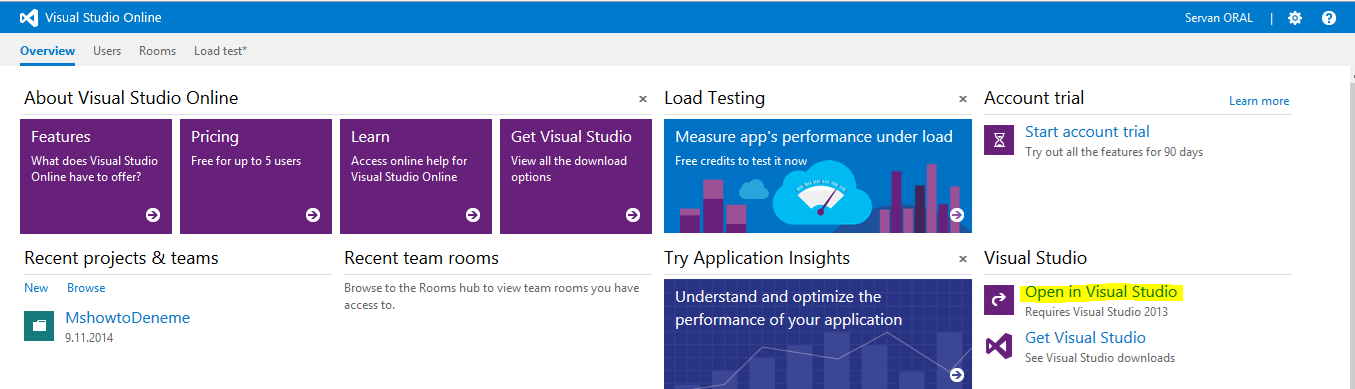The image size is (1355, 389).
Task: Select the Overview tab
Action: [x=47, y=50]
